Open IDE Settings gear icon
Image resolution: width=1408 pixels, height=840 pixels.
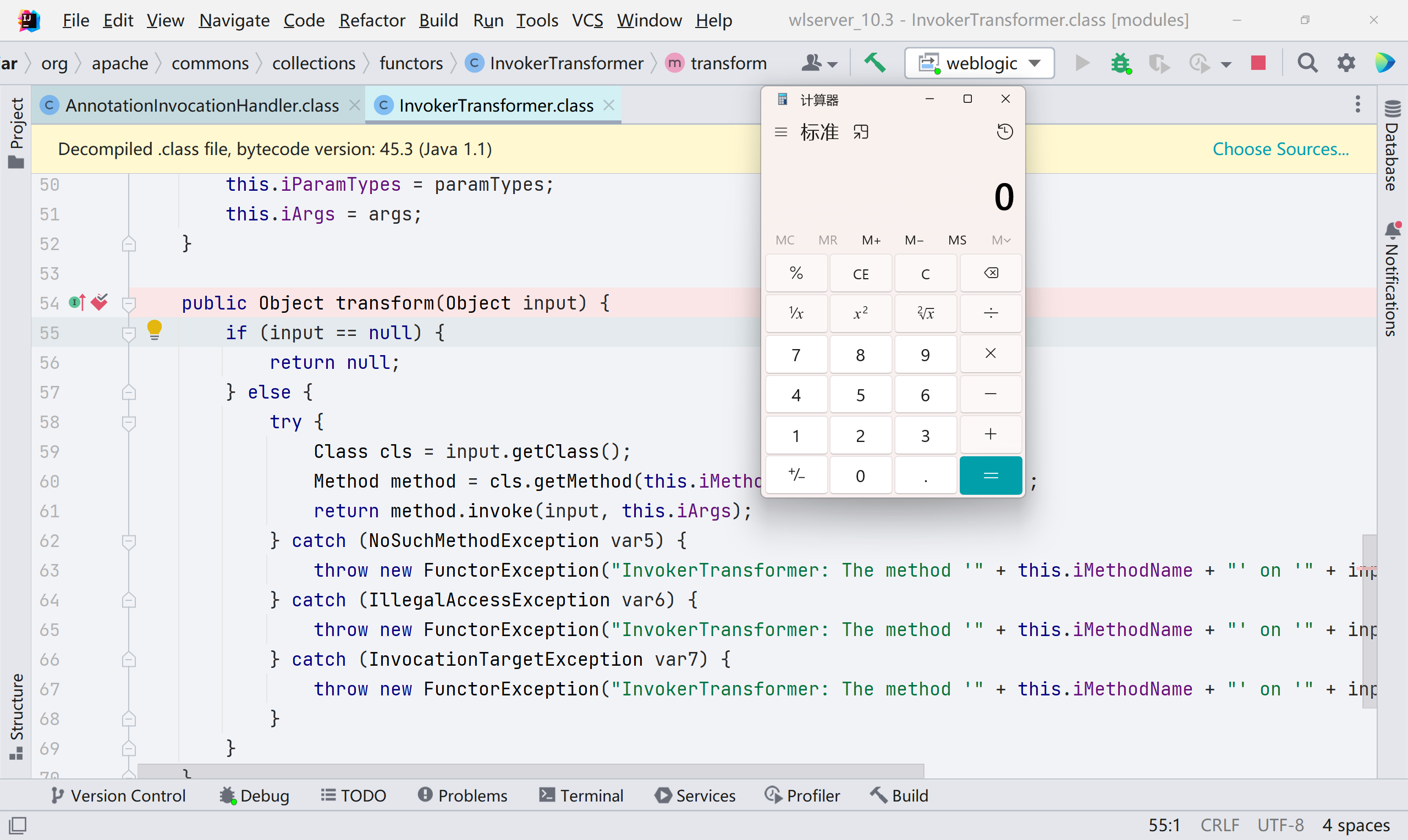1346,63
